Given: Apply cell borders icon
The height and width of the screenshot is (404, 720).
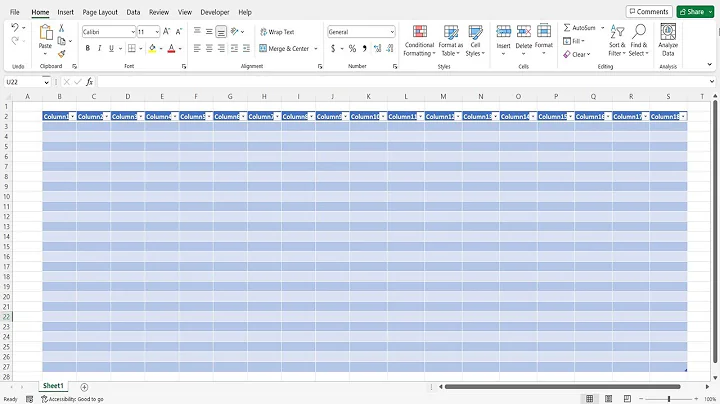Looking at the screenshot, I should [x=132, y=48].
